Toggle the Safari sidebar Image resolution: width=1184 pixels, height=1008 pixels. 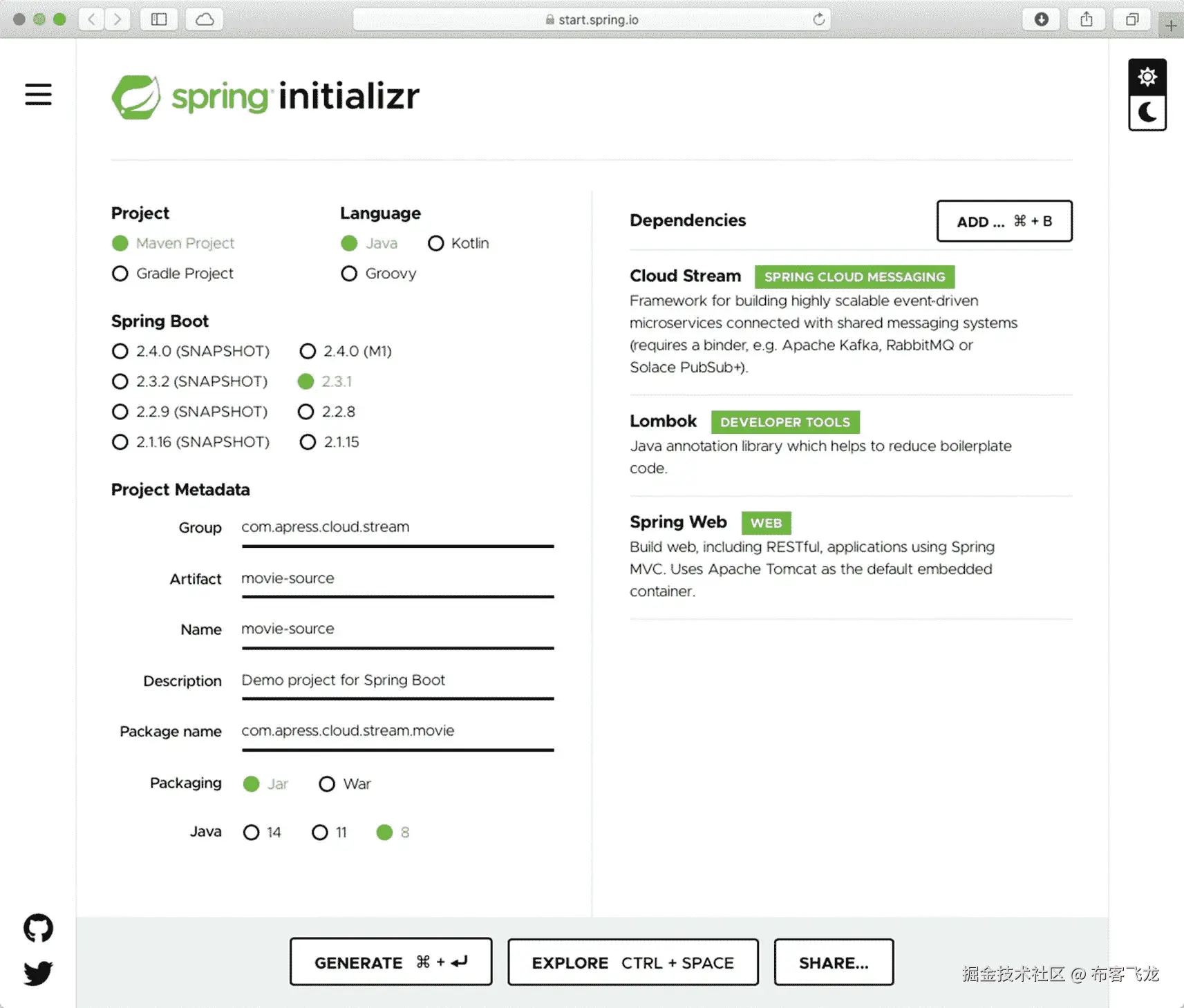tap(159, 19)
